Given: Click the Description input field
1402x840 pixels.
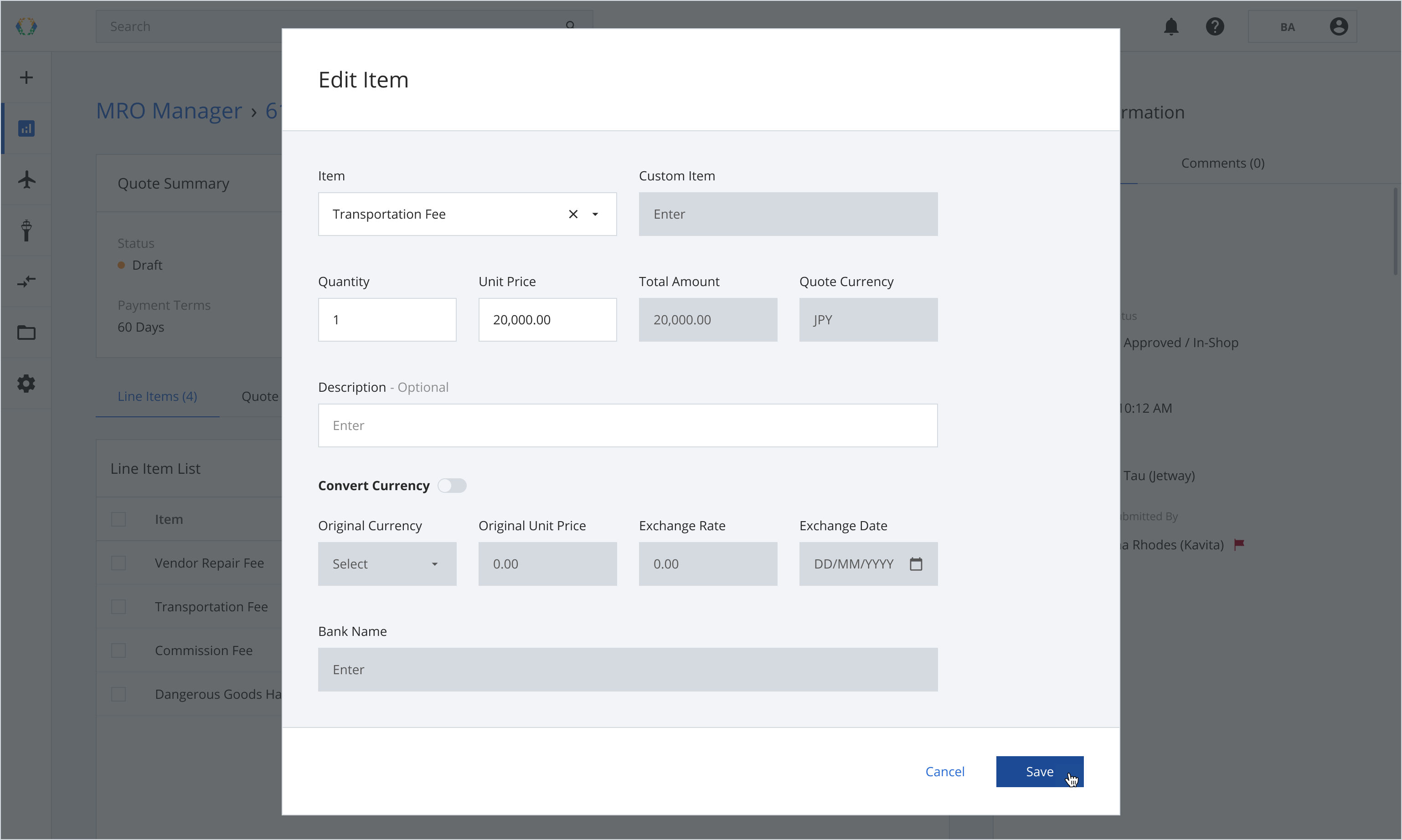Looking at the screenshot, I should 627,425.
